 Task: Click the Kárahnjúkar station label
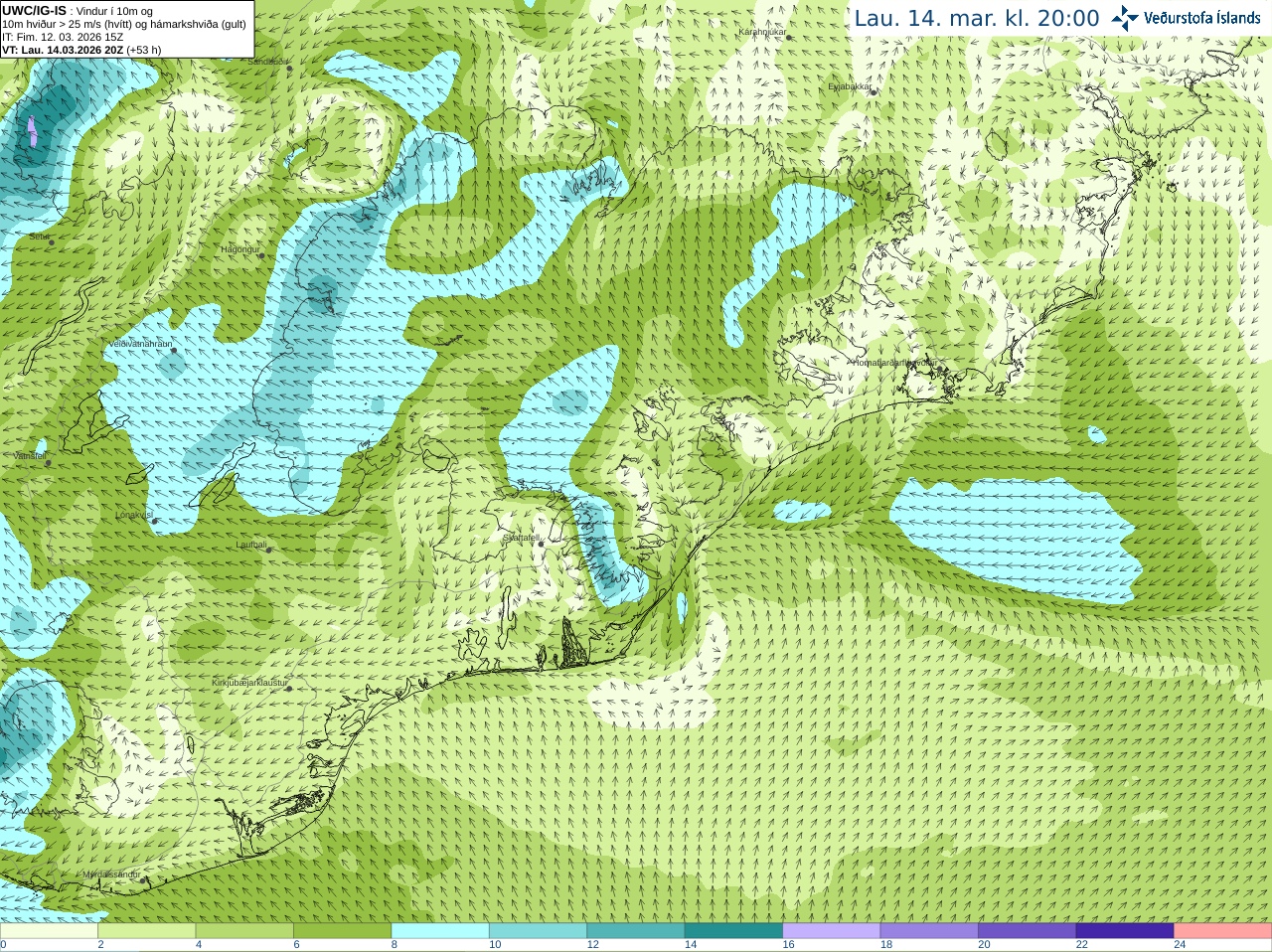762,32
